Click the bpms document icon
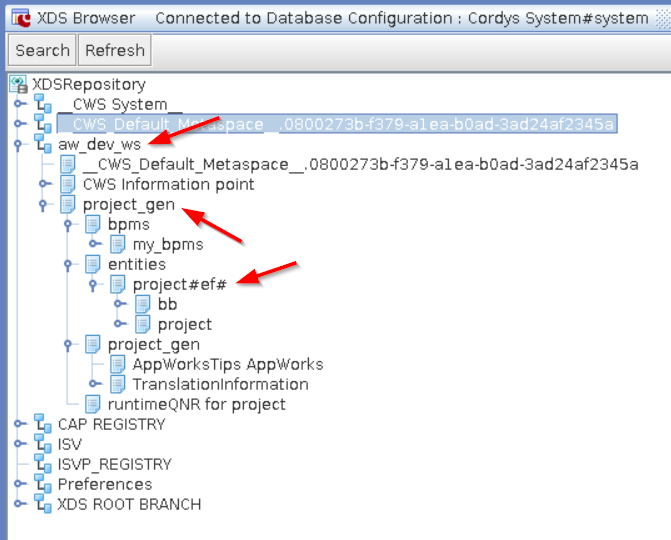The width and height of the screenshot is (671, 540). click(93, 225)
